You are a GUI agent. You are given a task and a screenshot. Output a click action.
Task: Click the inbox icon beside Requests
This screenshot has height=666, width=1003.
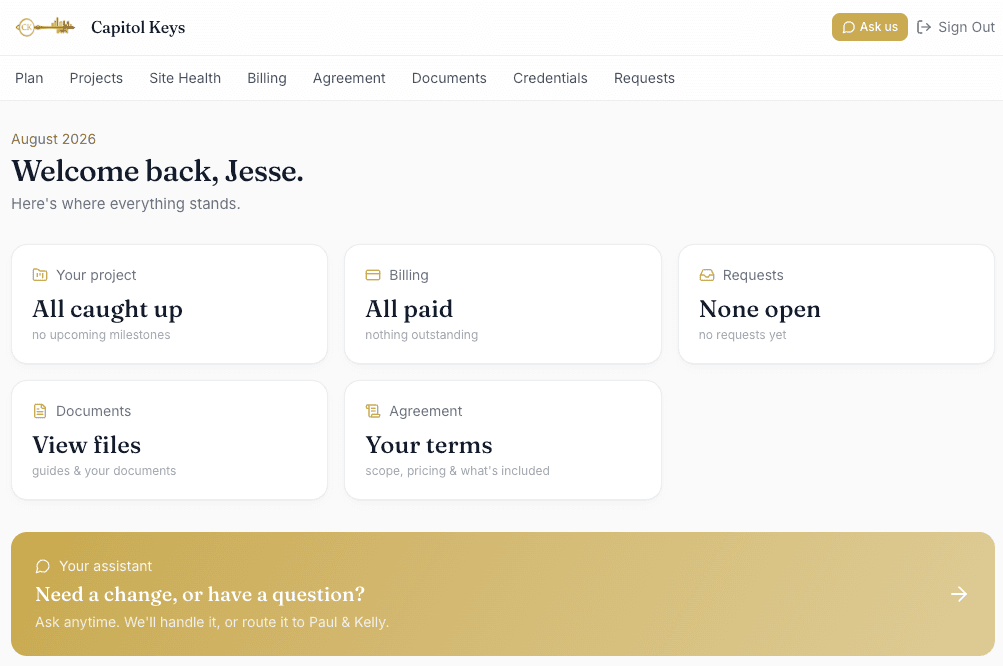(707, 275)
